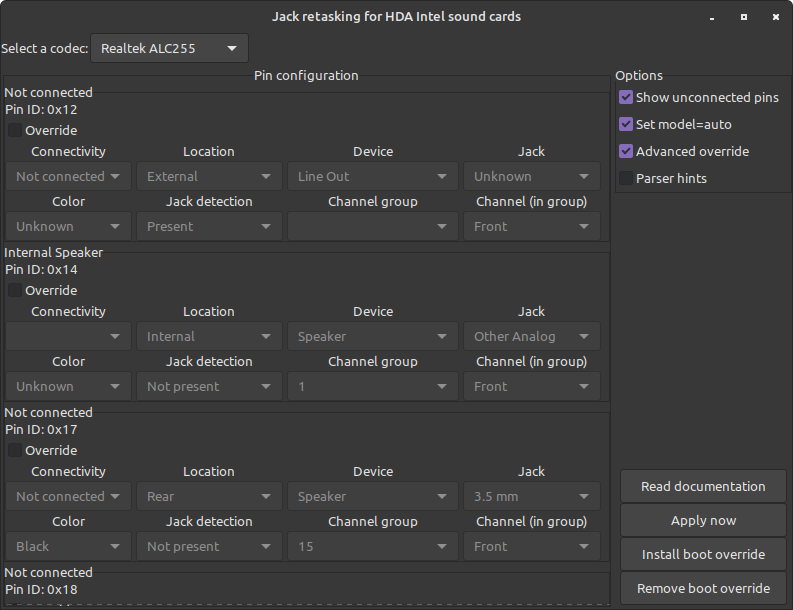Click Select a codec label
Image resolution: width=793 pixels, height=610 pixels.
coord(45,49)
